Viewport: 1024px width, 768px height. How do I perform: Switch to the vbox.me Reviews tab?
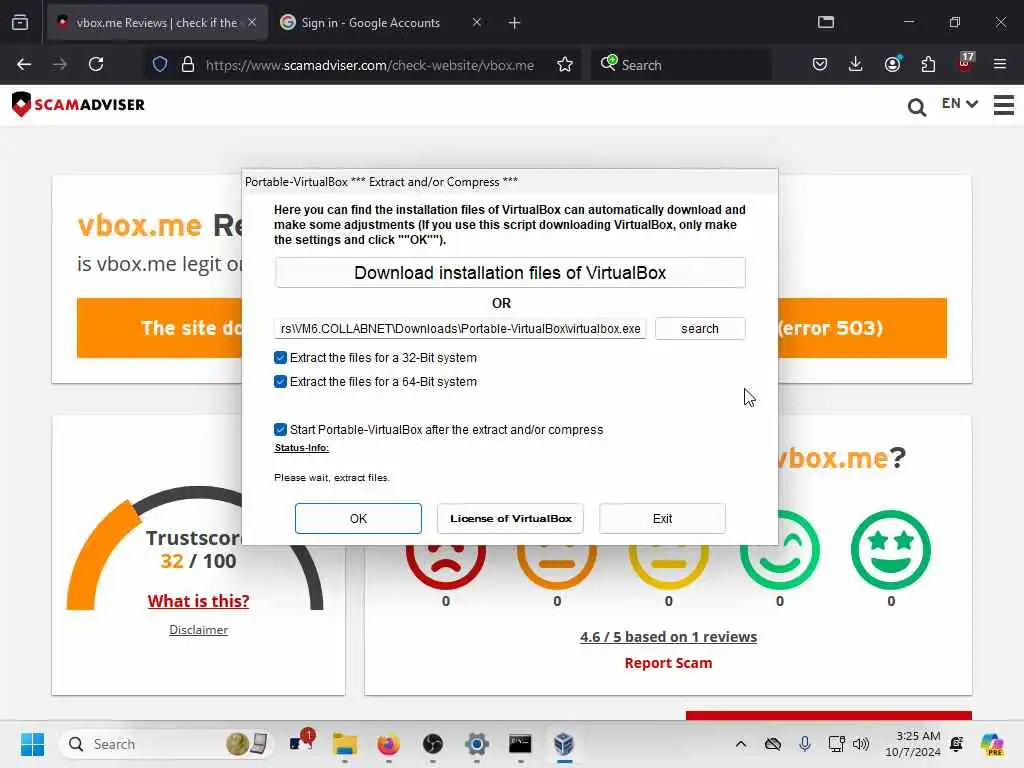click(x=157, y=22)
